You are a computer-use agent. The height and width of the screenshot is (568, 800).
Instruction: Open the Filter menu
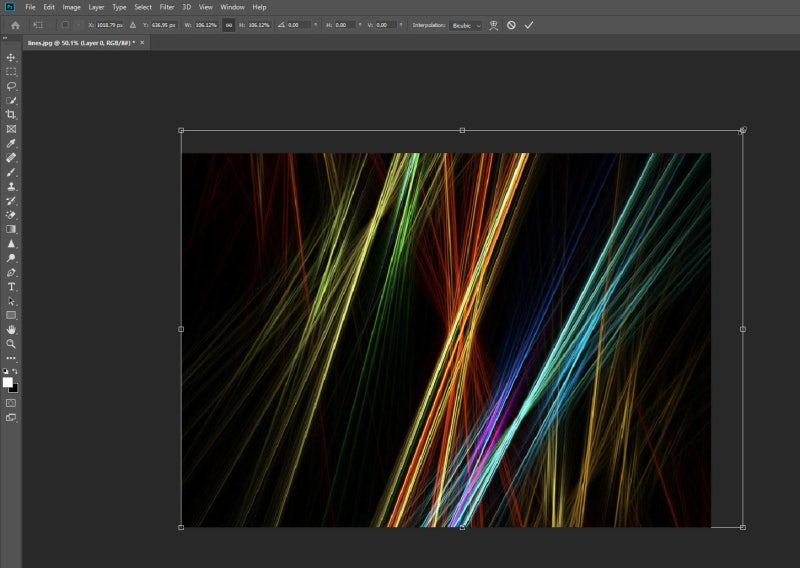click(x=167, y=7)
